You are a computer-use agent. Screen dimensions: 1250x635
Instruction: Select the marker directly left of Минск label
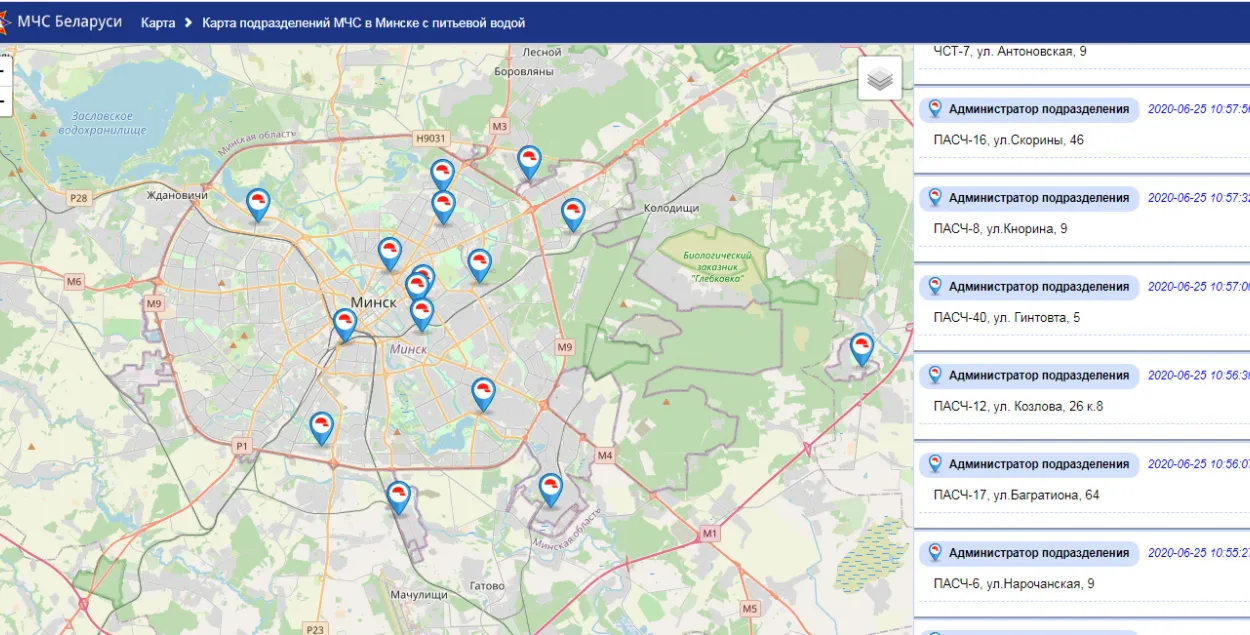(345, 326)
